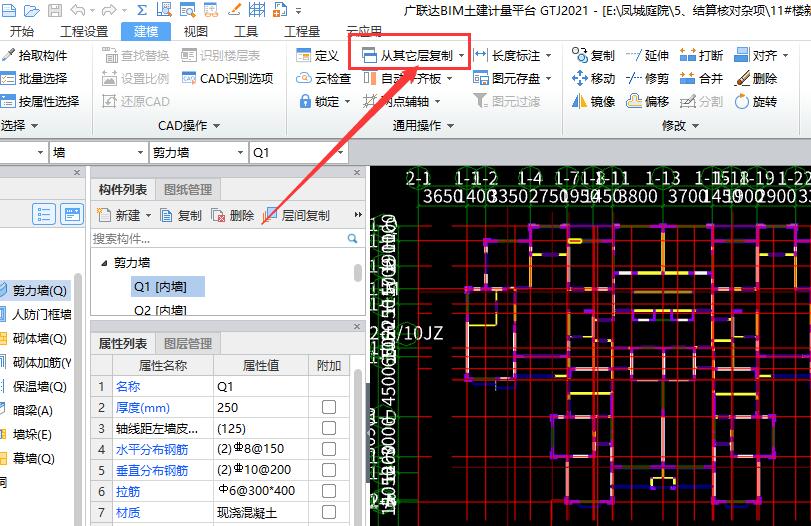Open CAD识别选项 settings

click(x=228, y=79)
